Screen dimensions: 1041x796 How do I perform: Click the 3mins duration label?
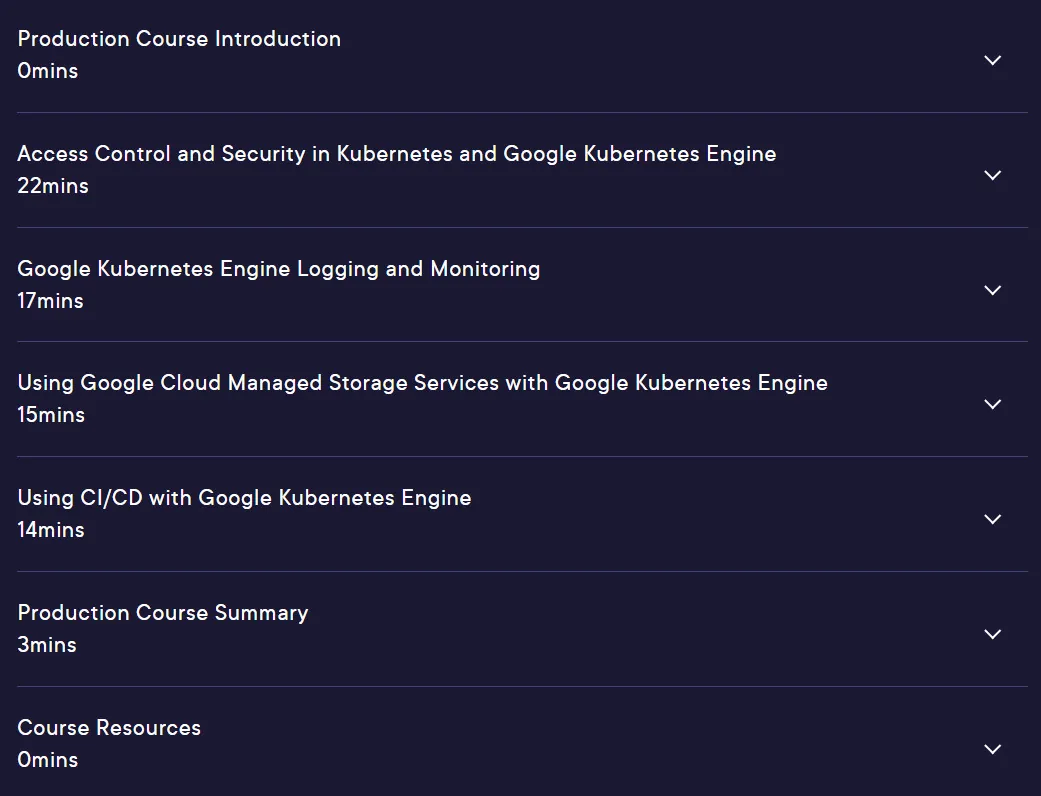(x=47, y=645)
